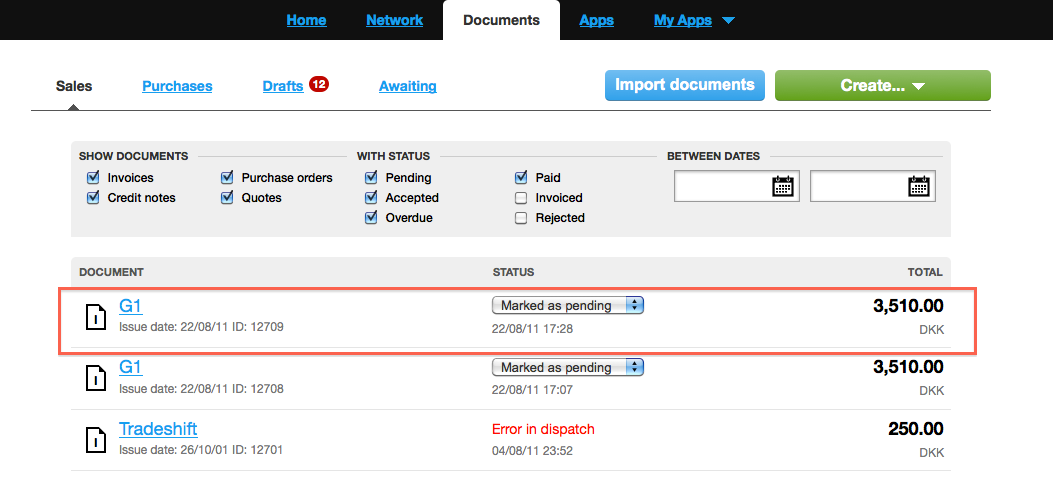
Task: Check the Invoiced status filter
Action: click(x=521, y=198)
